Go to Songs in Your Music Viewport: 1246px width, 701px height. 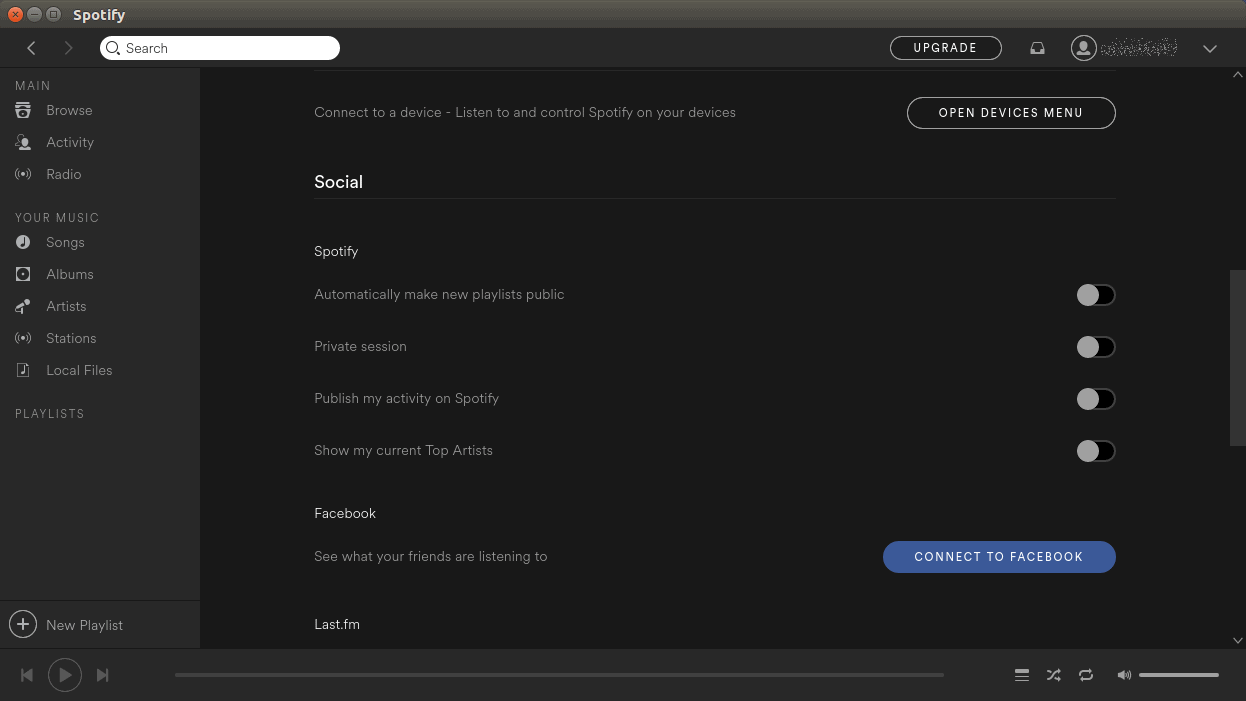click(64, 242)
